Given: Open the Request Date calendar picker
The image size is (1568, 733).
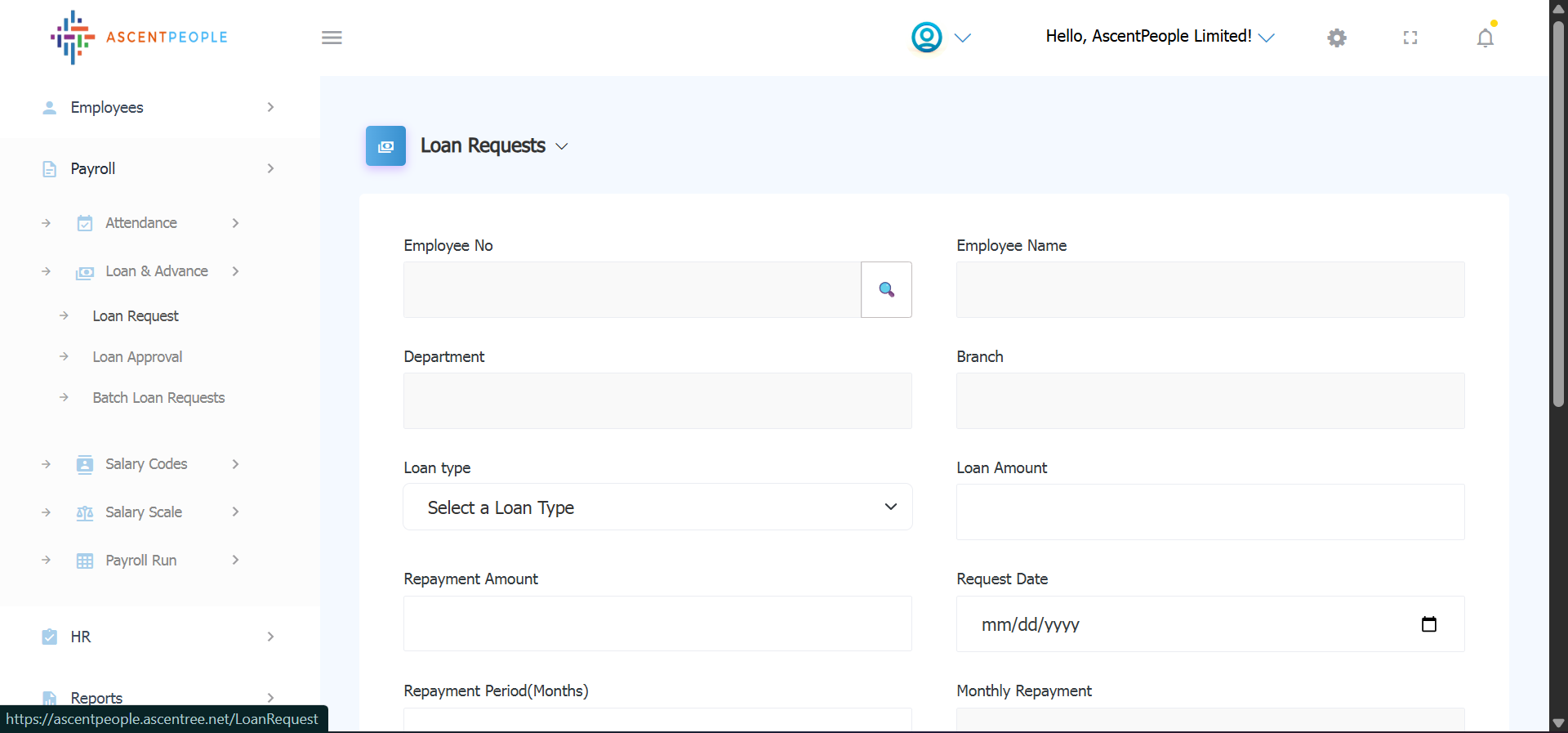Looking at the screenshot, I should point(1428,624).
